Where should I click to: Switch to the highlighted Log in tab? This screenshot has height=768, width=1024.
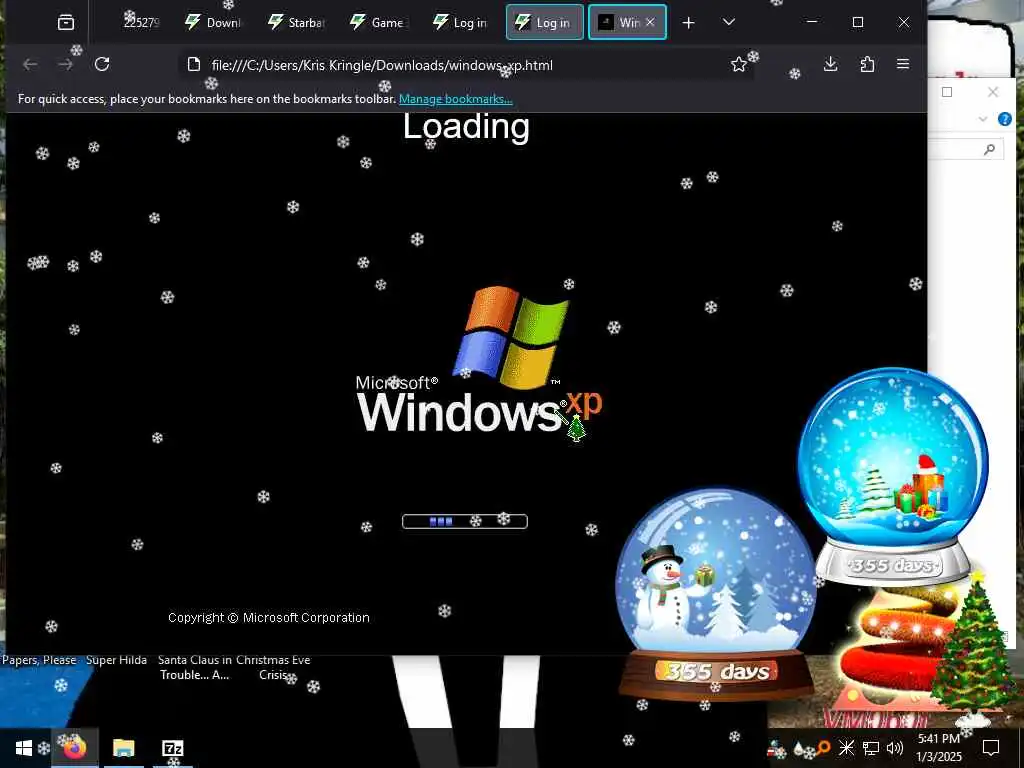tap(545, 23)
